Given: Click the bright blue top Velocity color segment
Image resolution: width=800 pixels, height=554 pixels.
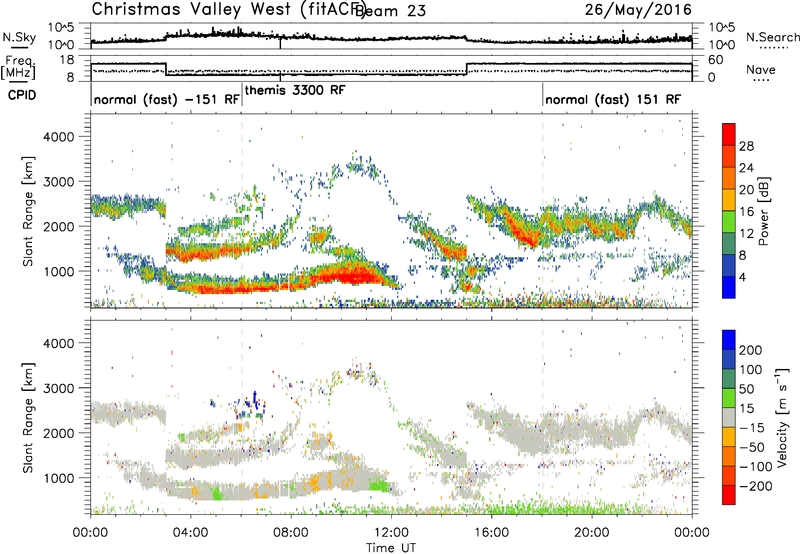Looking at the screenshot, I should [x=729, y=340].
